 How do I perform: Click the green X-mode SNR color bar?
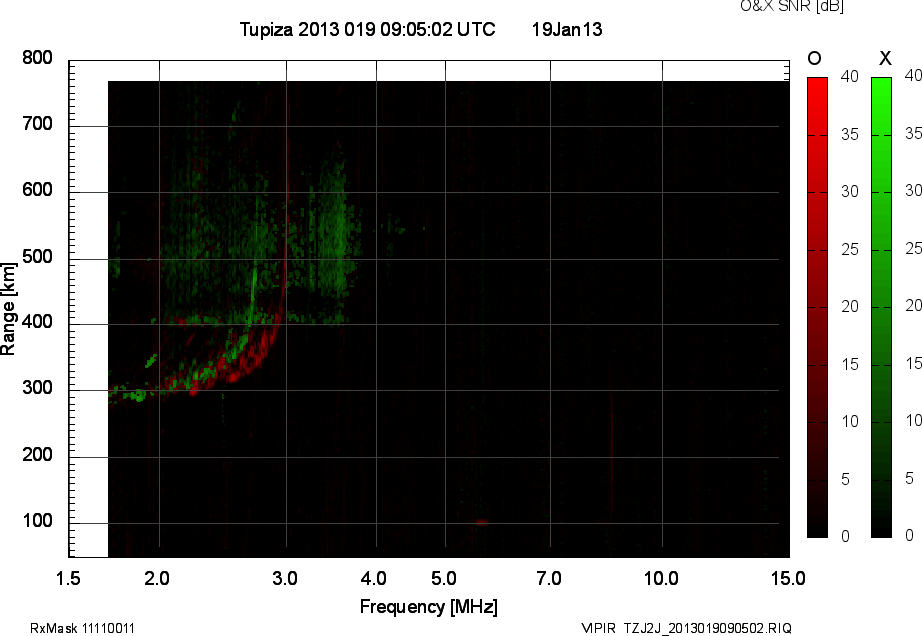(x=881, y=307)
